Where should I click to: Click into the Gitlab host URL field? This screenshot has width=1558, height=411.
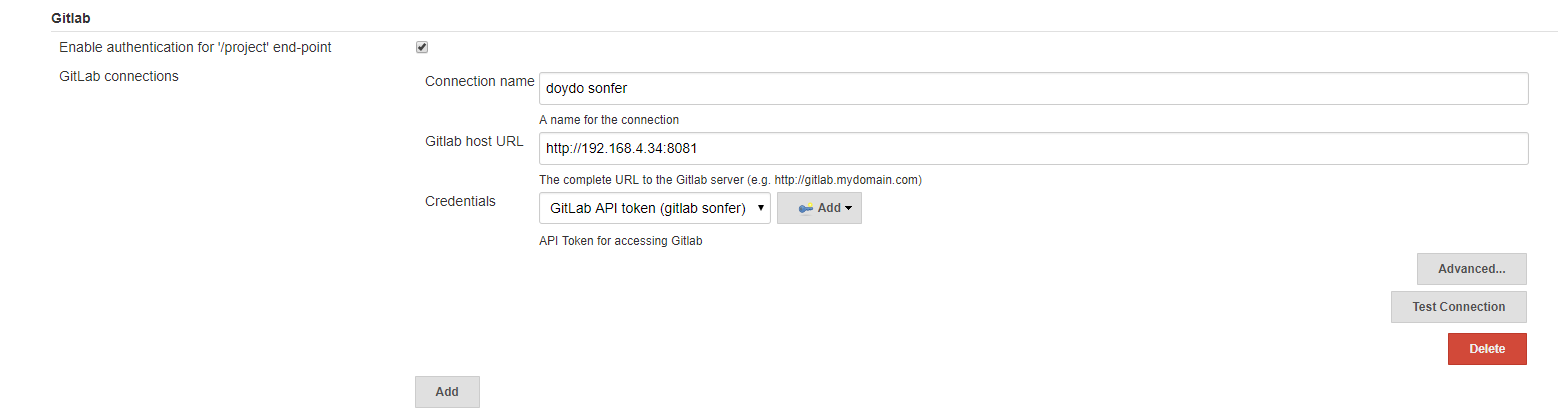[1034, 148]
